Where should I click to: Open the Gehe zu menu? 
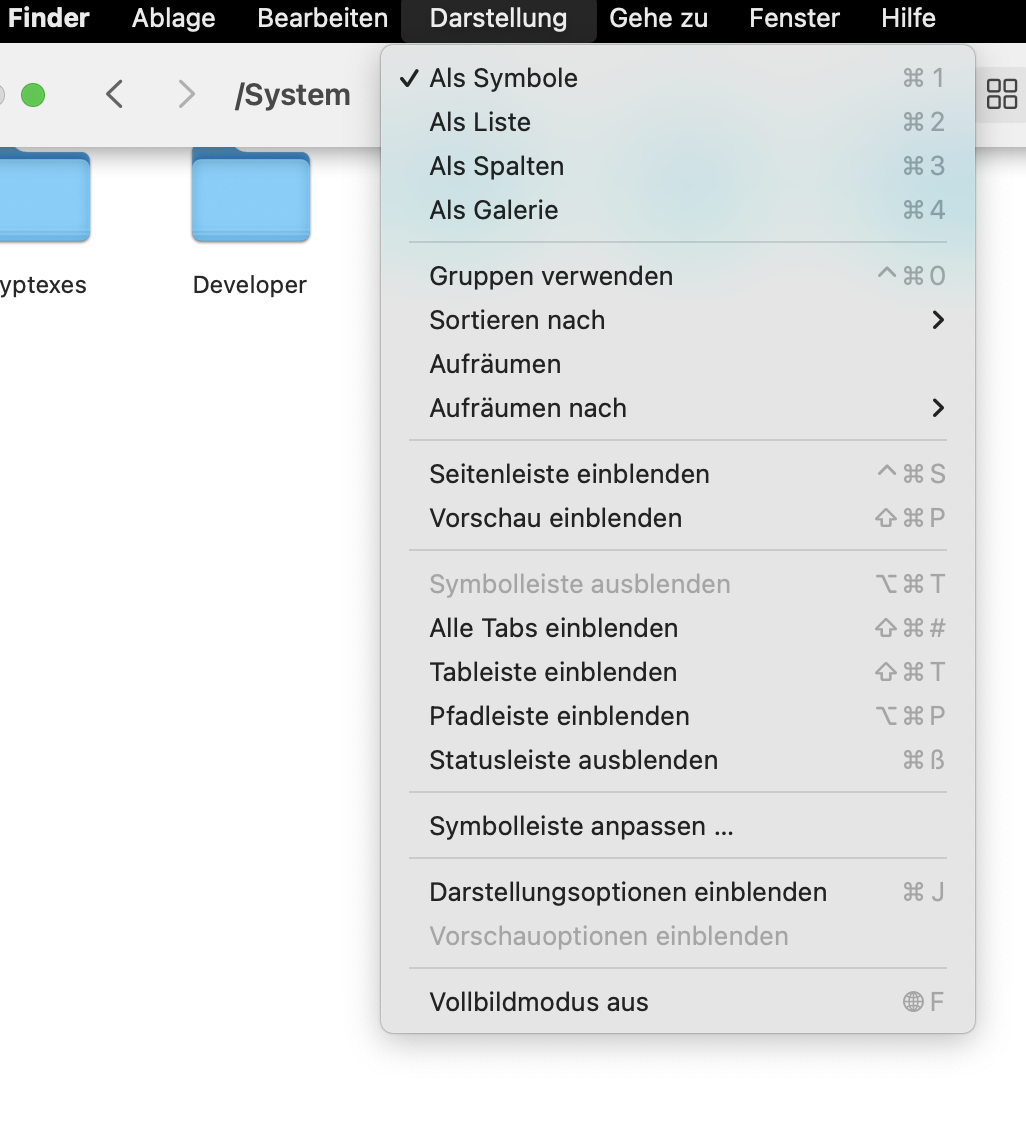[658, 18]
